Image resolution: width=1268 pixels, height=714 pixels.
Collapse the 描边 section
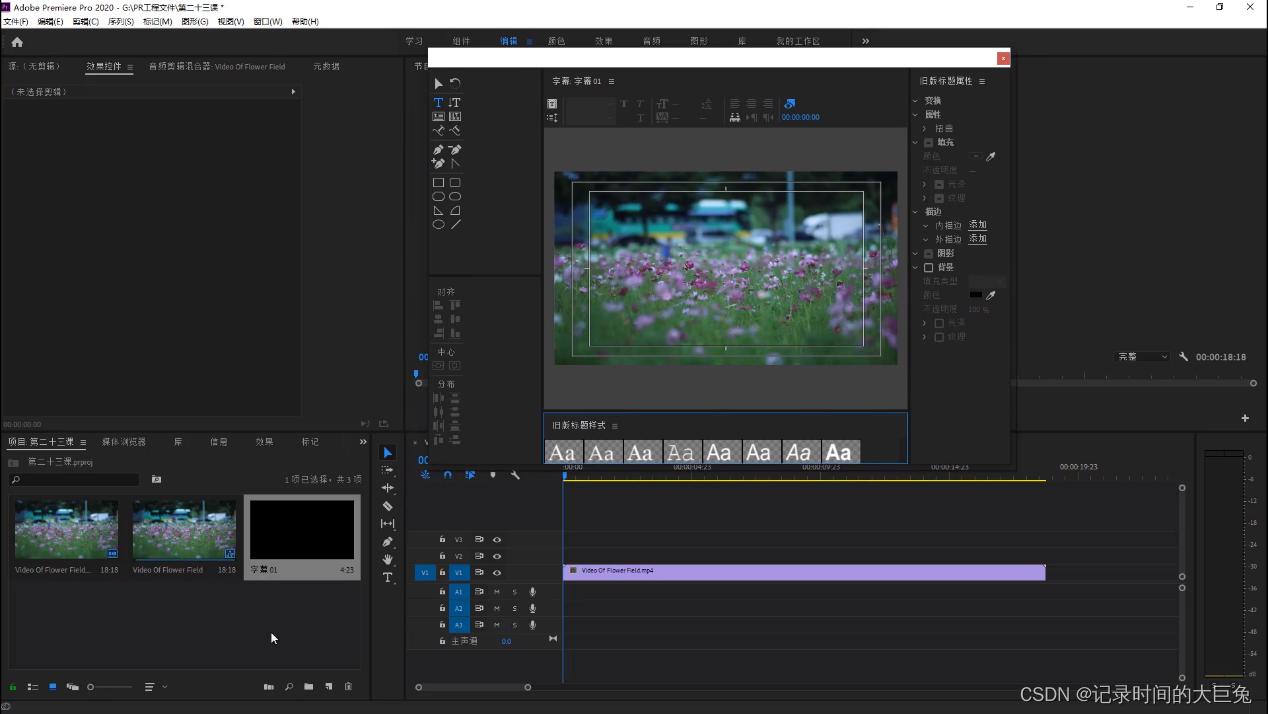click(915, 212)
